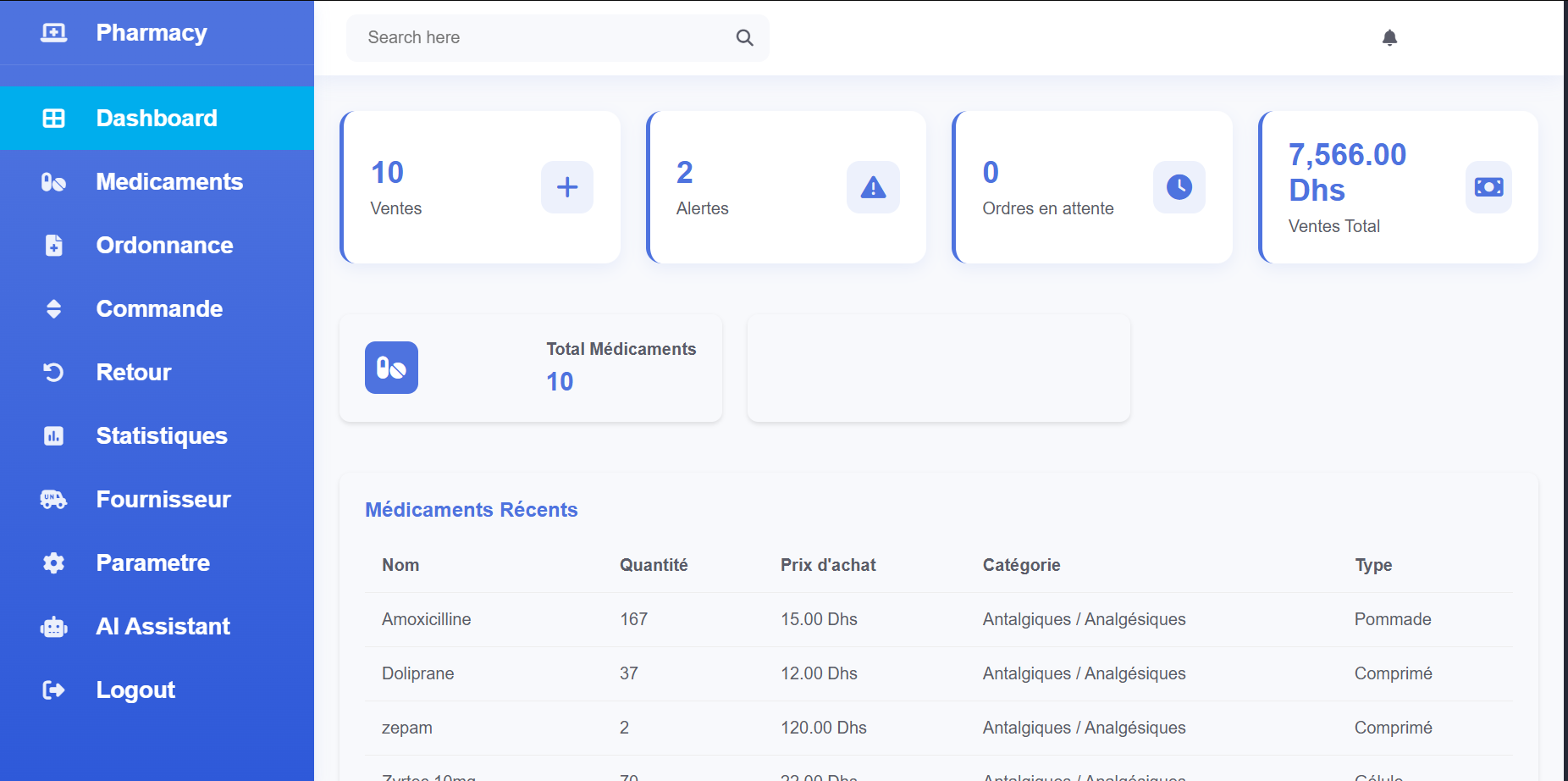Image resolution: width=1568 pixels, height=781 pixels.
Task: Click the search magnifier icon
Action: [744, 37]
